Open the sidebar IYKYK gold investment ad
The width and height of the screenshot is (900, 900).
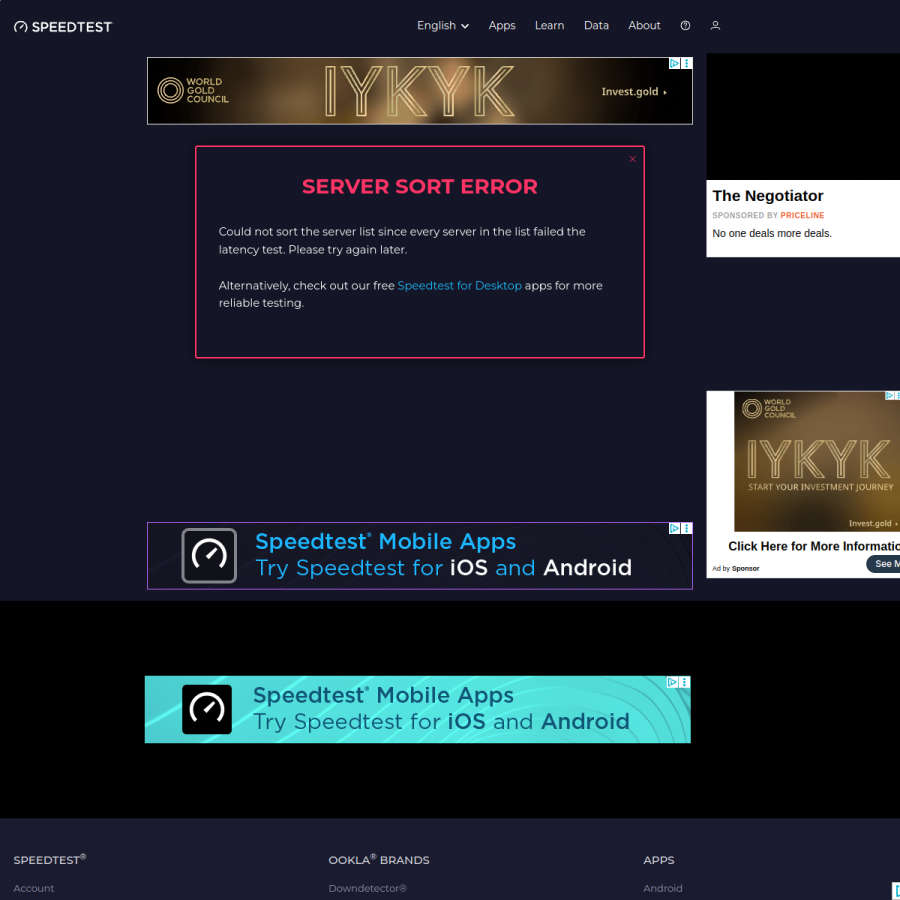tap(817, 461)
